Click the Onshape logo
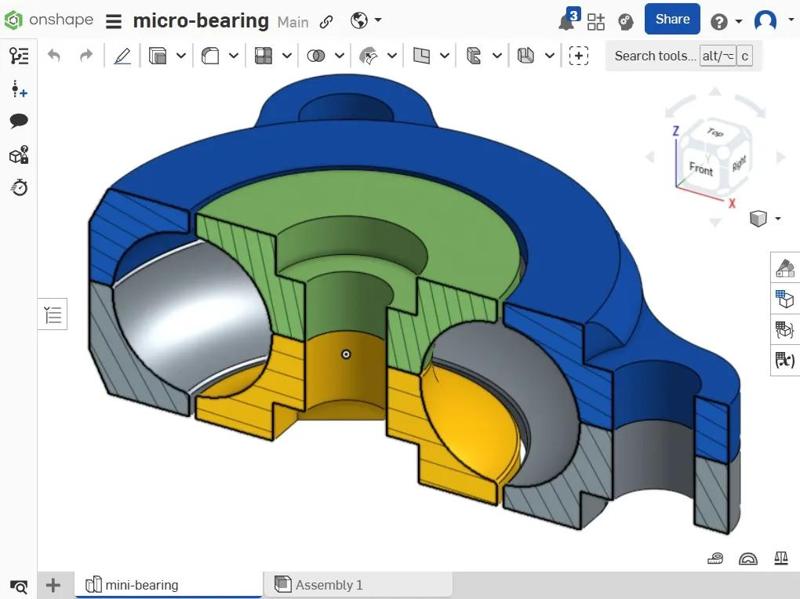The height and width of the screenshot is (599, 800). (48, 20)
